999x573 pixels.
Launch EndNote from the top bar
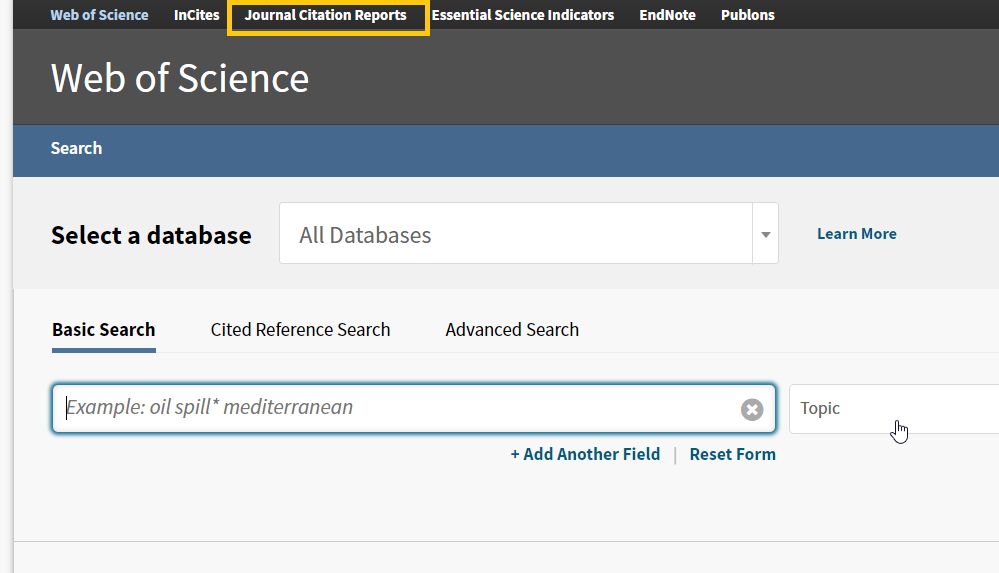[x=667, y=15]
